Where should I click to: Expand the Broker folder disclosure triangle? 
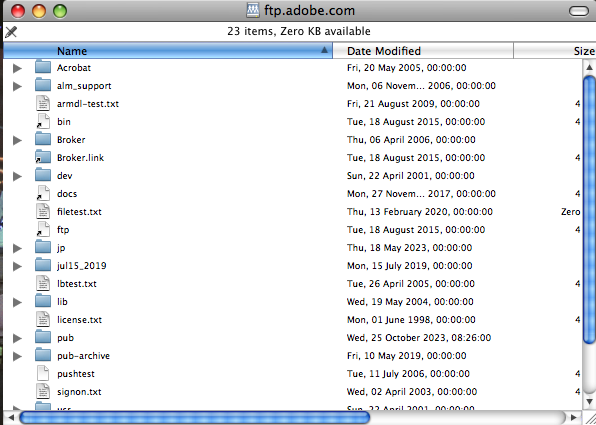tap(17, 140)
